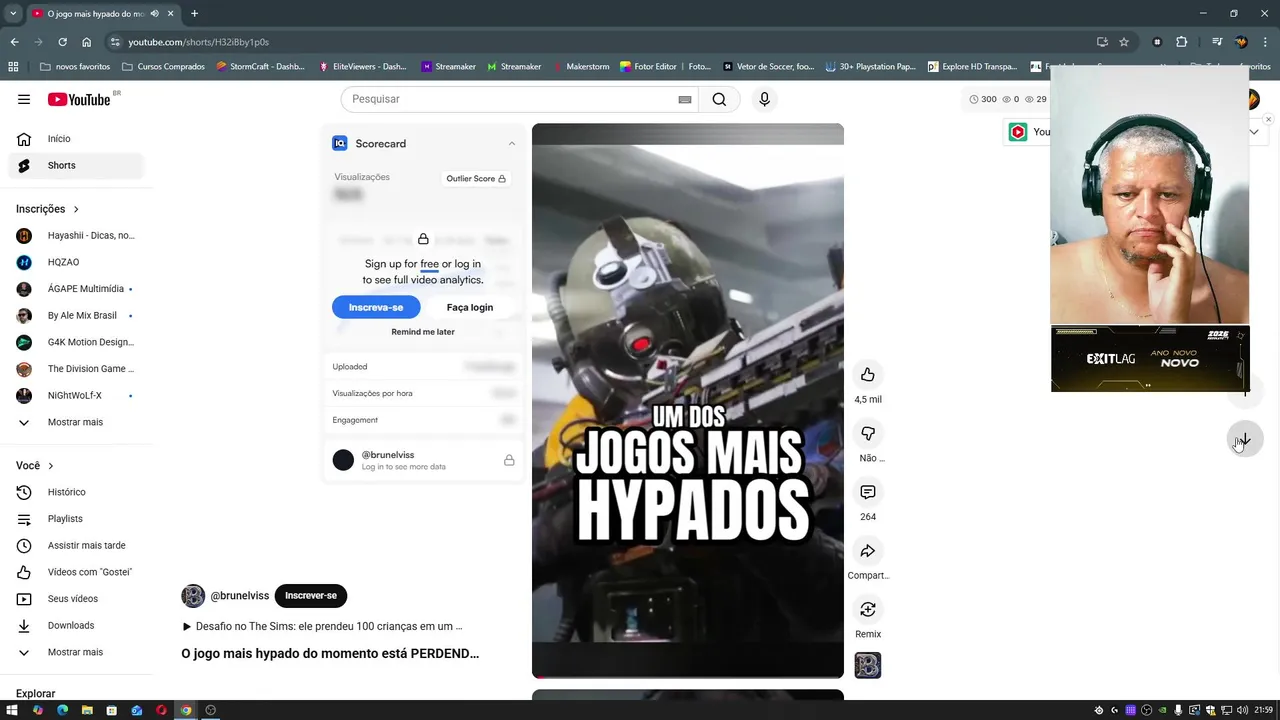Expand Mostrar mais under Inscrições
Screen dimensions: 1280x720
point(76,422)
